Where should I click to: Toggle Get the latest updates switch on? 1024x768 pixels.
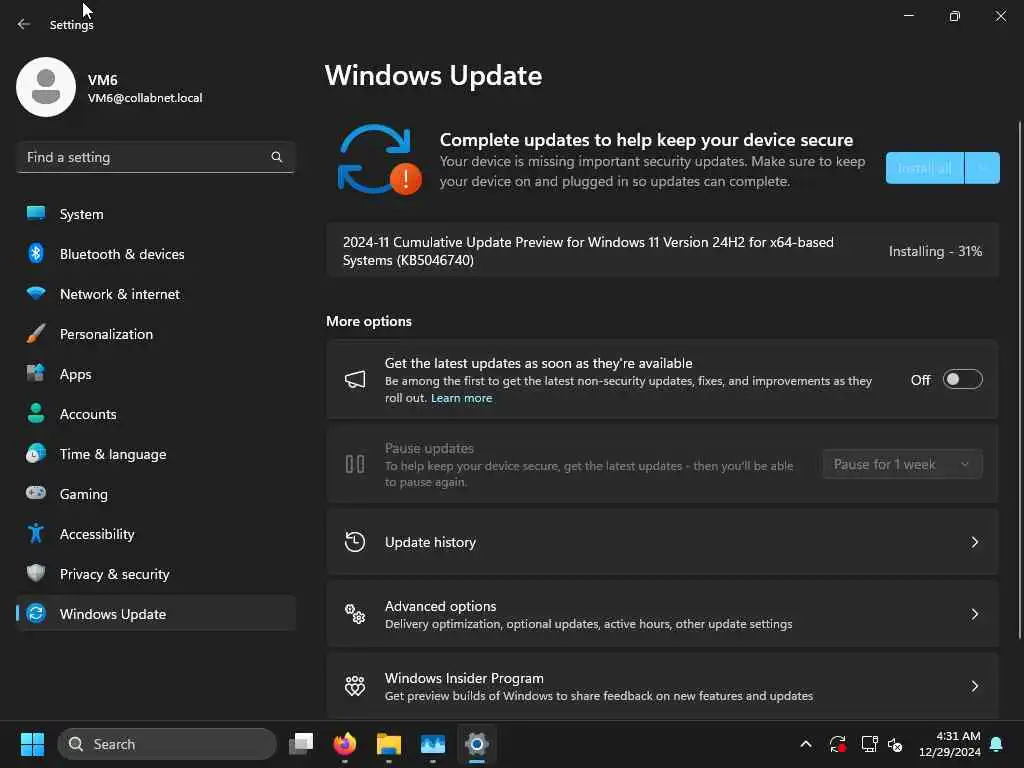[963, 379]
